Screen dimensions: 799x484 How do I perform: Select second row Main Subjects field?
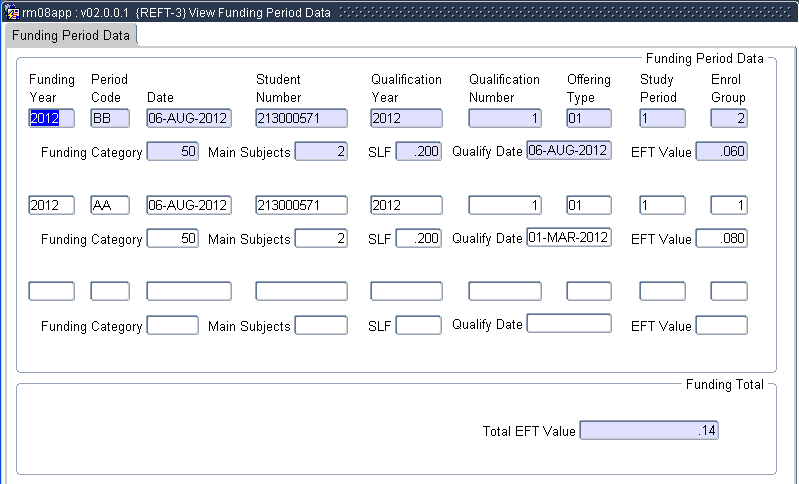click(x=321, y=239)
